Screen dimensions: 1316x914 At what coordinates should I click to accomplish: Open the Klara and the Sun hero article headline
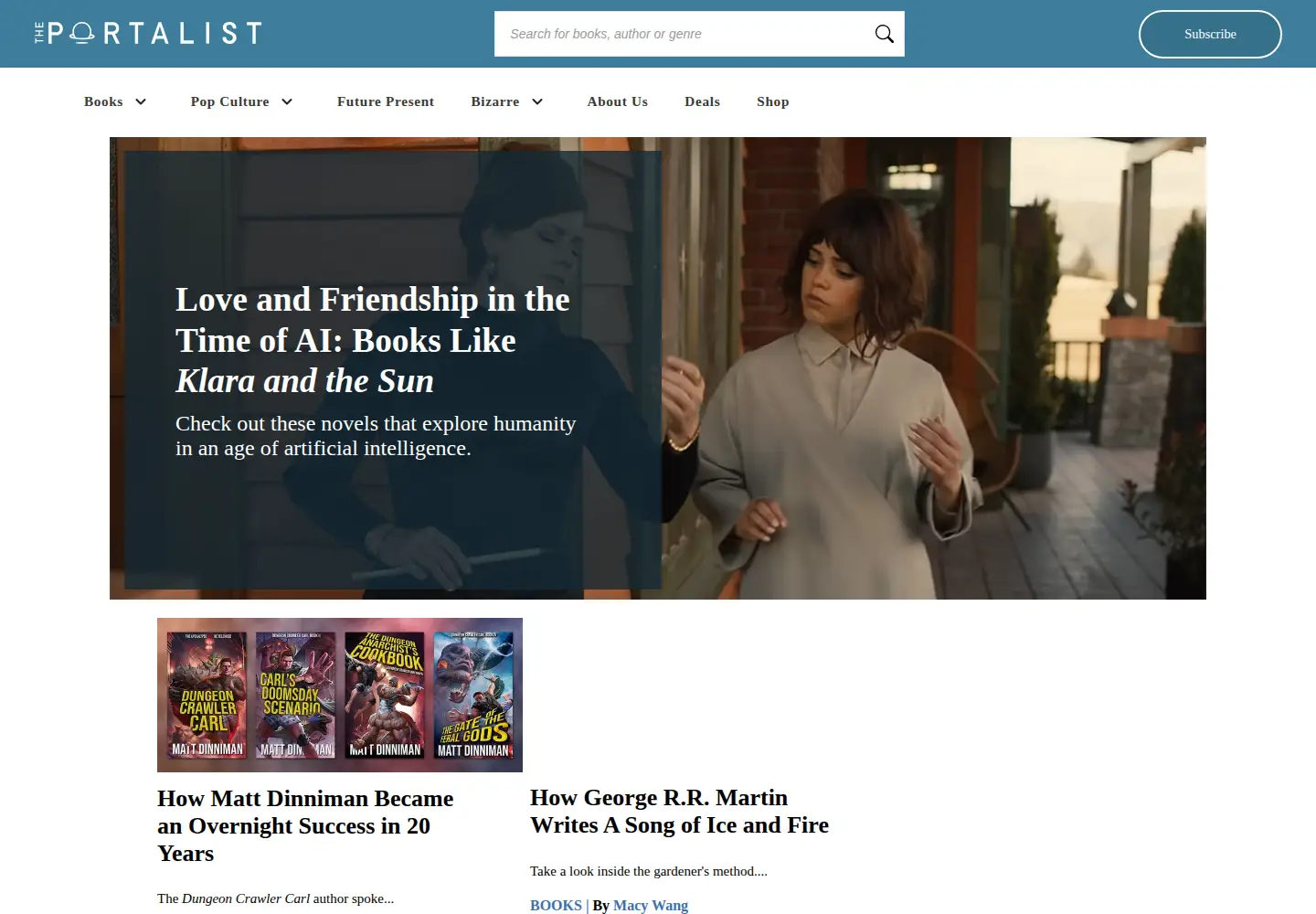click(373, 340)
